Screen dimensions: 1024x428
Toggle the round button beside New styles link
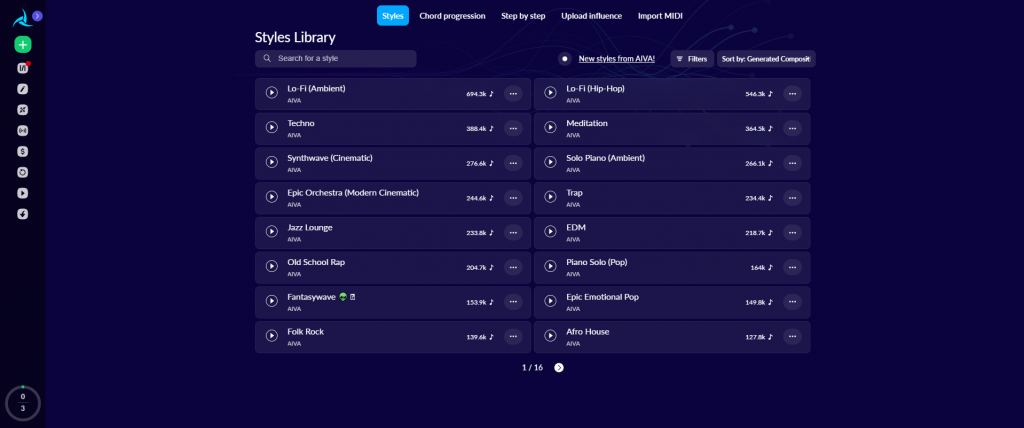tap(565, 59)
